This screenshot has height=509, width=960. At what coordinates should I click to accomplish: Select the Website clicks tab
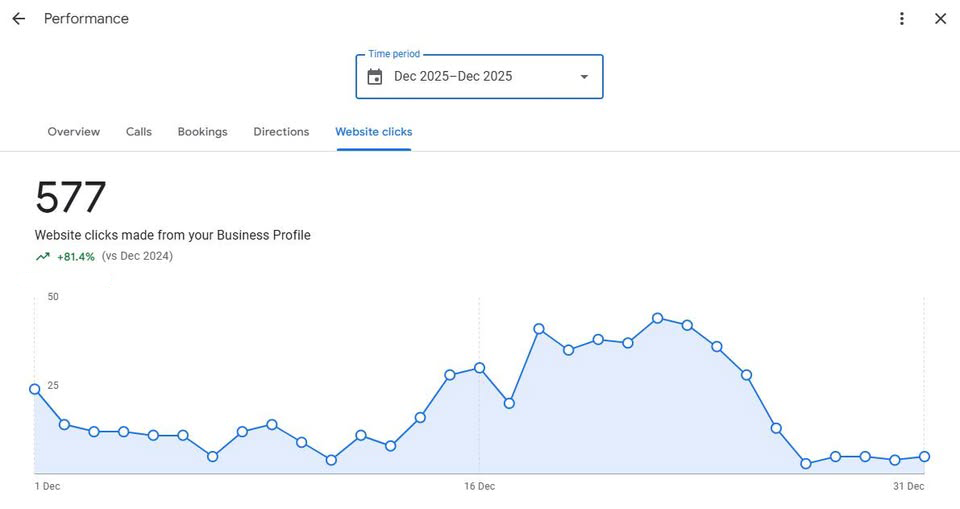coord(373,132)
